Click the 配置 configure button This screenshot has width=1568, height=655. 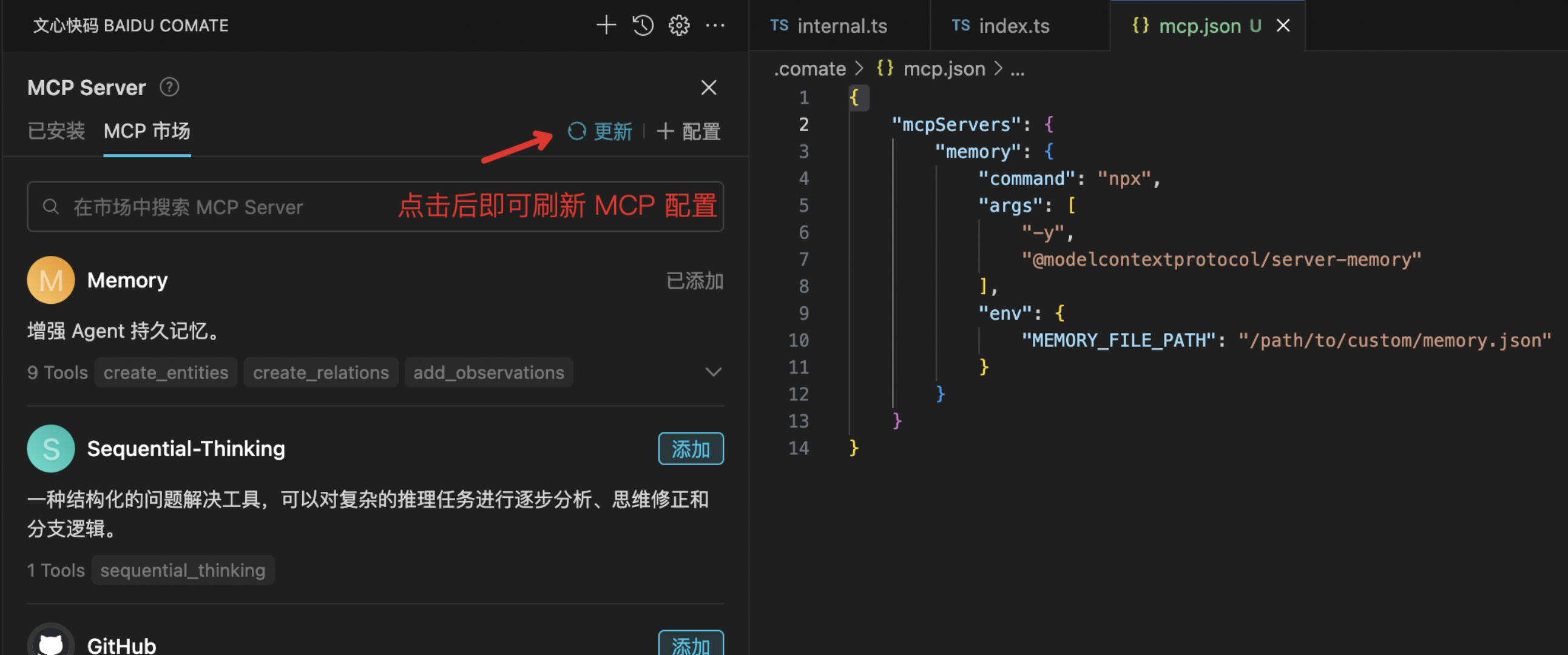coord(689,131)
